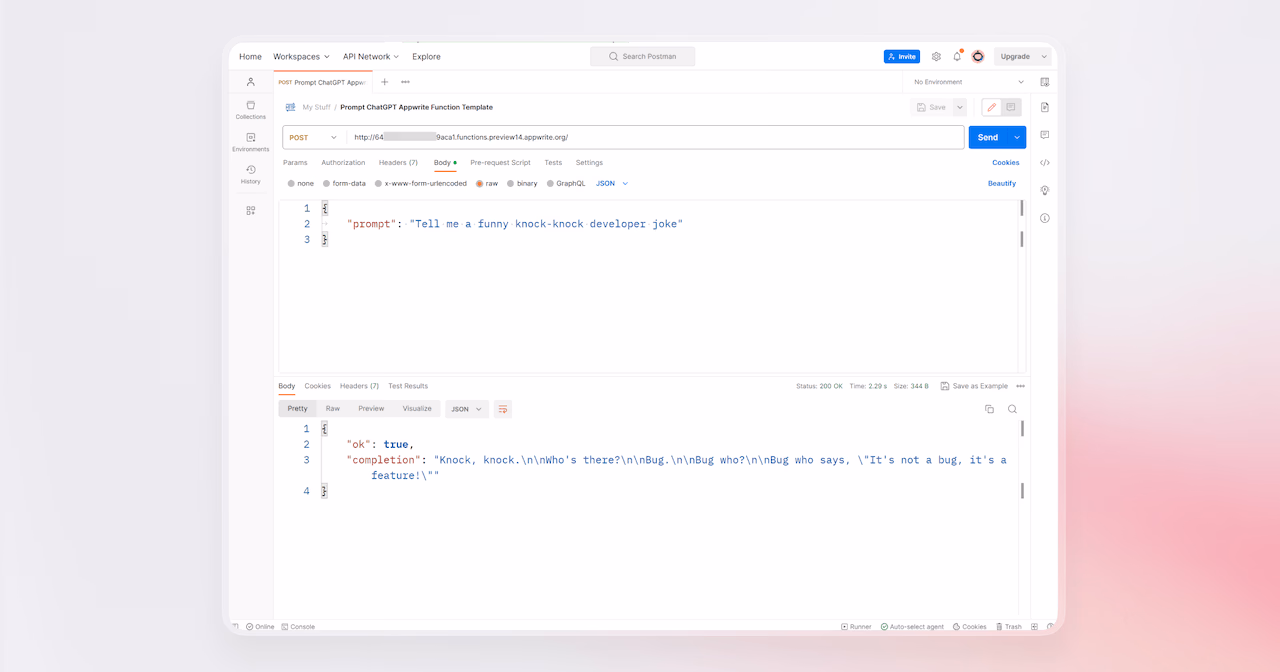Click the Search Postman field
The width and height of the screenshot is (1280, 672).
(642, 57)
